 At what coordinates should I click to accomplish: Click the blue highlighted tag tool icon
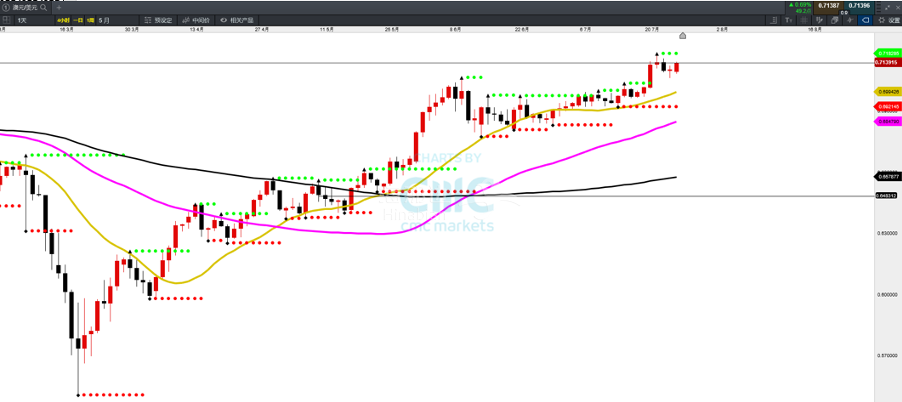coord(864,19)
